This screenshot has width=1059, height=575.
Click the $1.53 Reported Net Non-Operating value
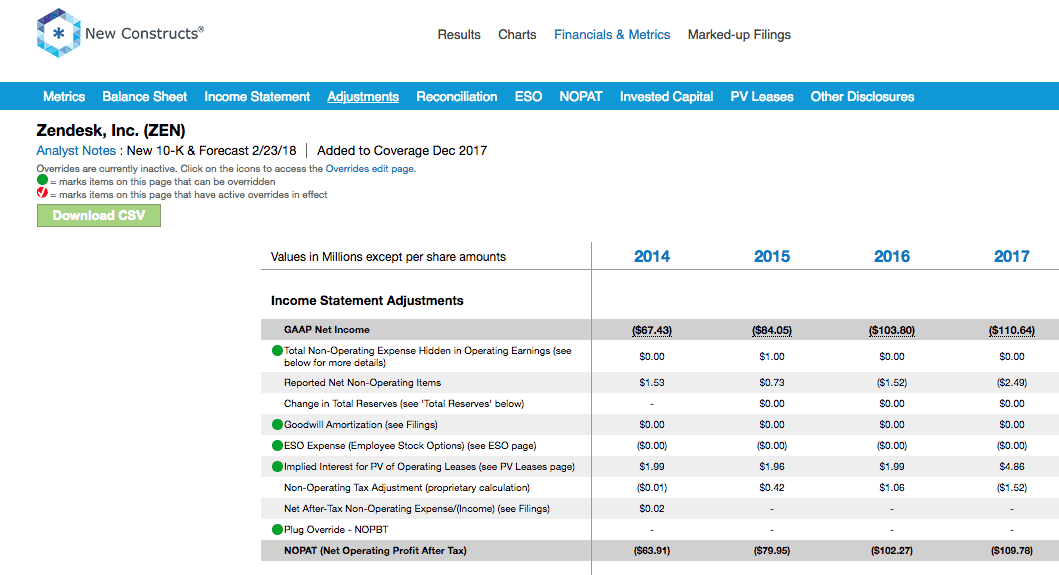point(652,382)
